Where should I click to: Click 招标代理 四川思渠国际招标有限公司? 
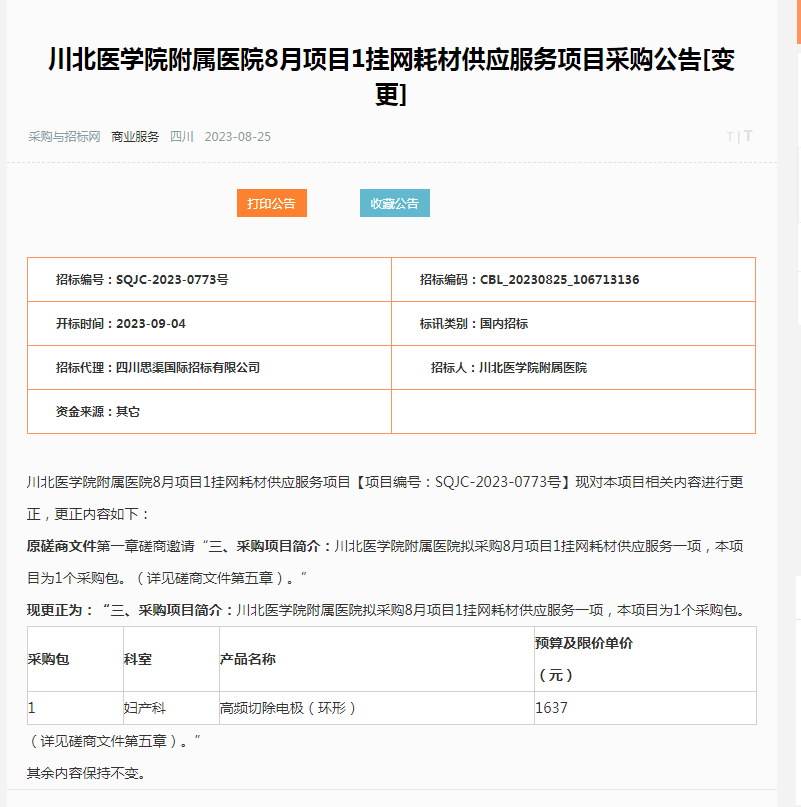pos(210,367)
